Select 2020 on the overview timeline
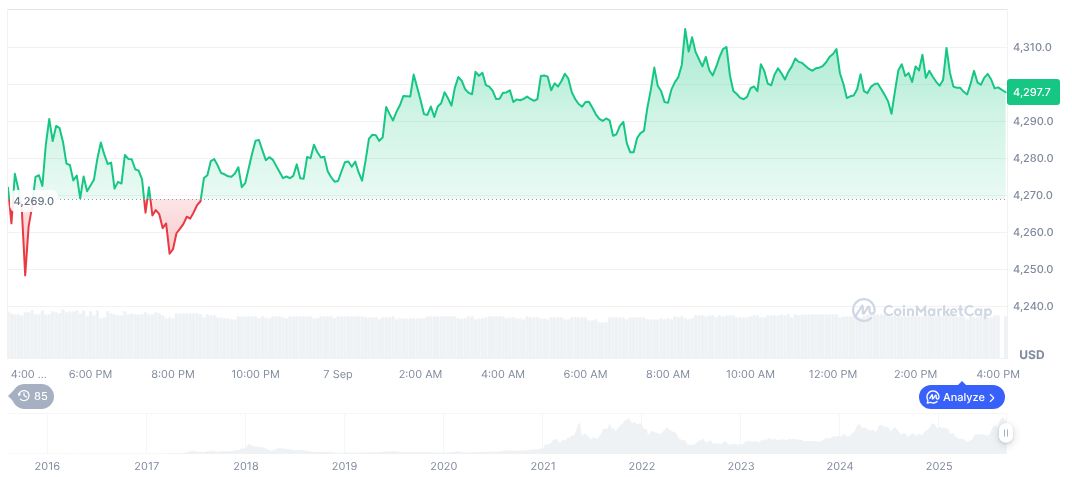 pos(443,466)
